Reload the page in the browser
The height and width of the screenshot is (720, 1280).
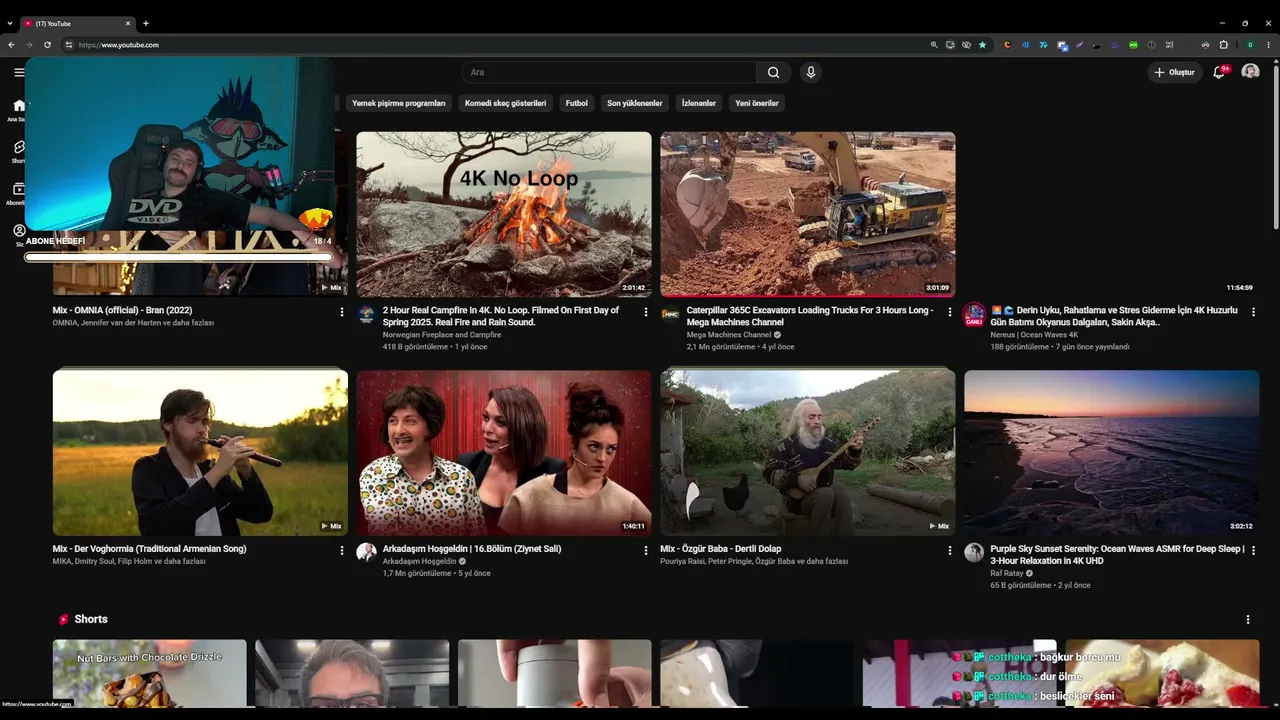click(47, 45)
